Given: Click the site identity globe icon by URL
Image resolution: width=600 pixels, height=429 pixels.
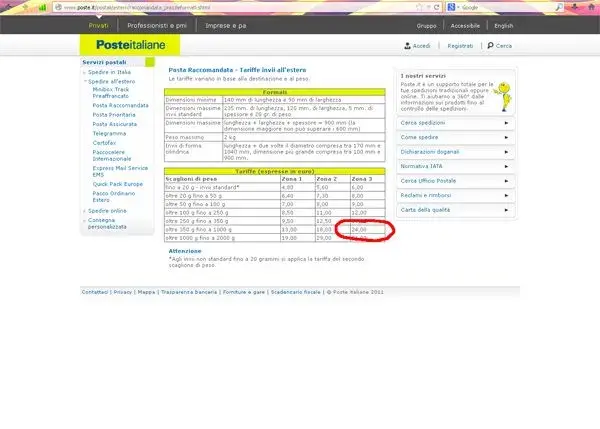Looking at the screenshot, I should 59,7.
